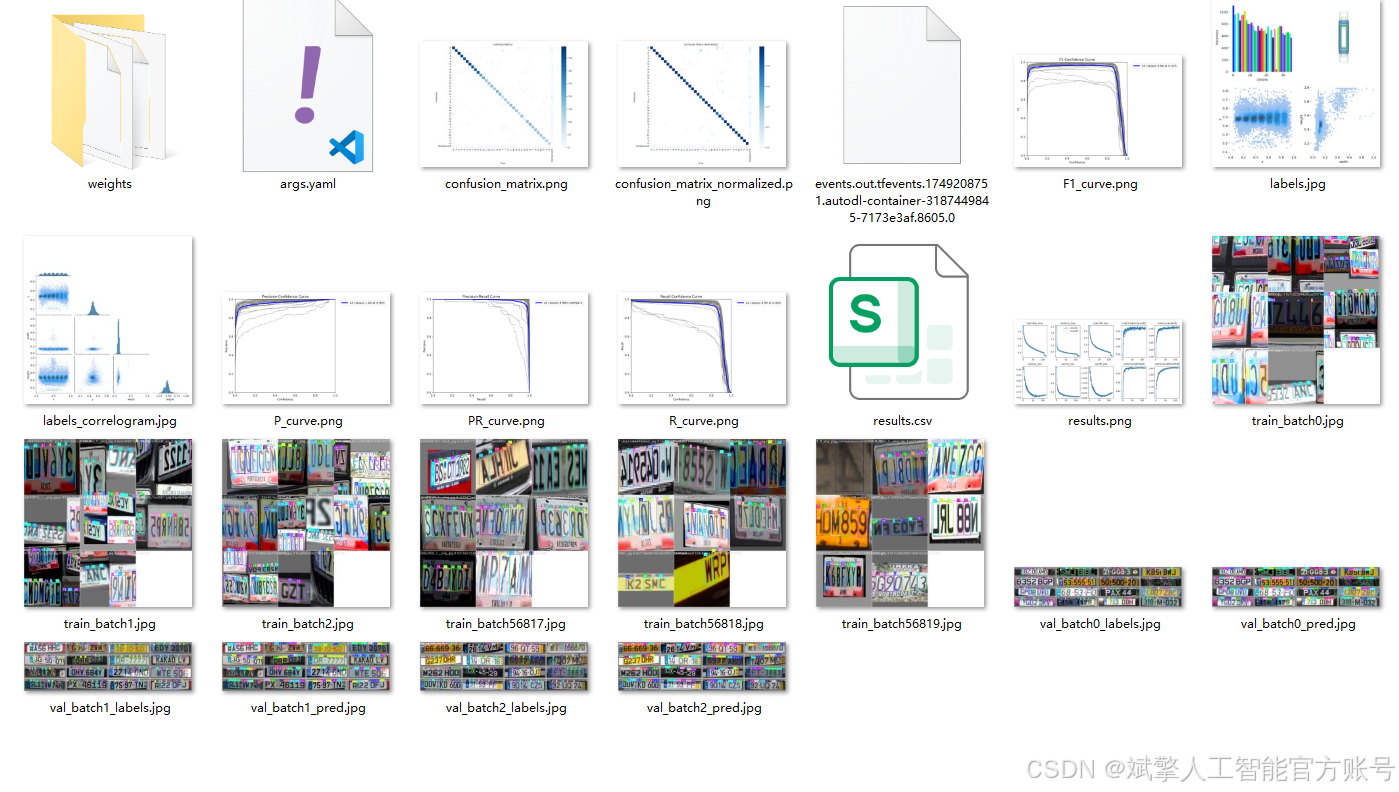Click the file name 'train_batch1.jpg'
This screenshot has width=1399, height=792.
(x=110, y=624)
